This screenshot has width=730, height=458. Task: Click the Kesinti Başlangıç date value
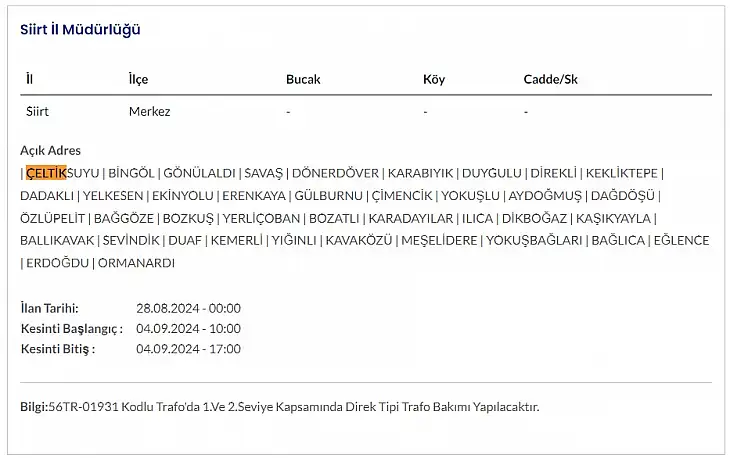point(188,329)
